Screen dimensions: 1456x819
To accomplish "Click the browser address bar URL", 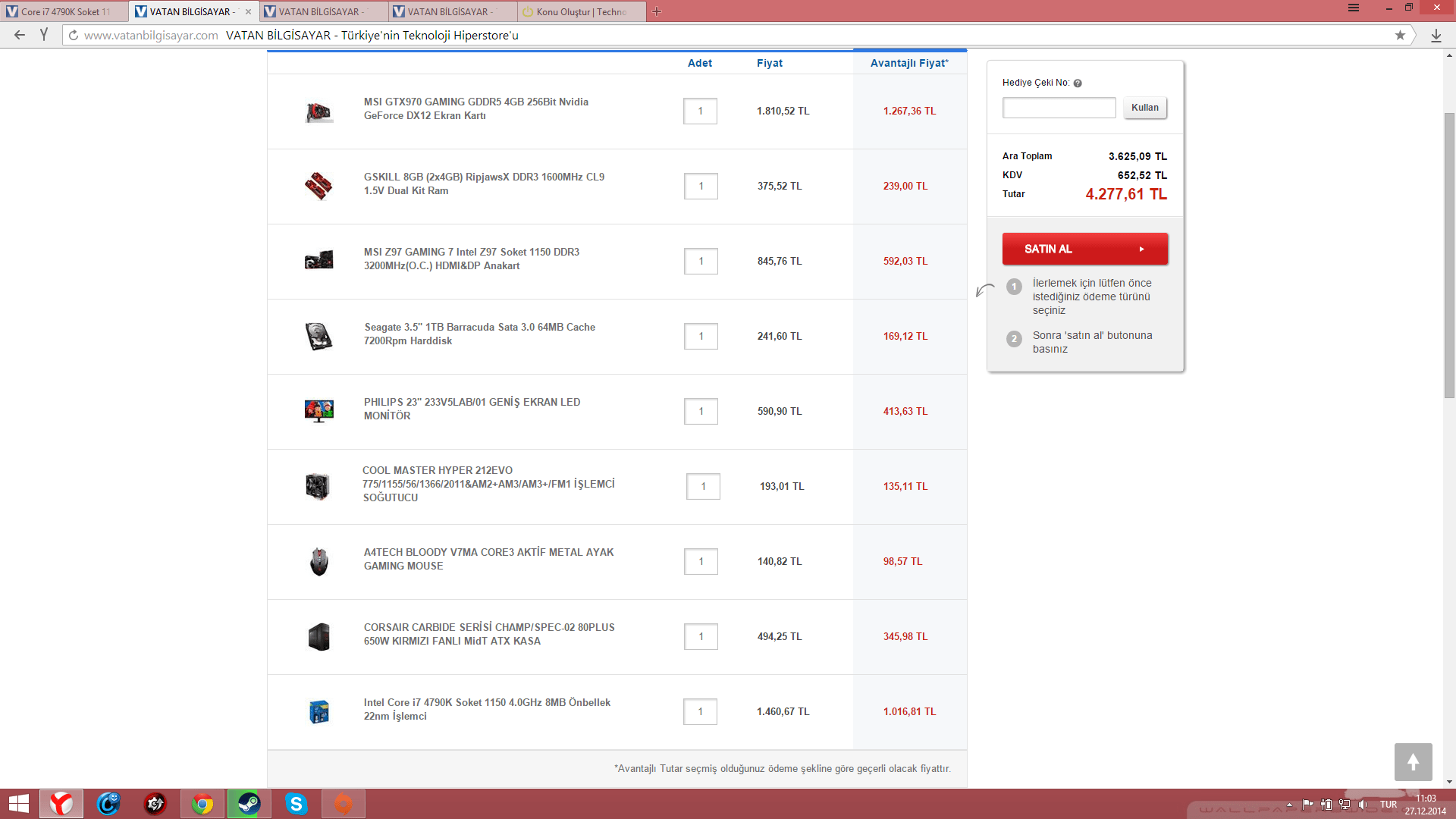I will [151, 35].
